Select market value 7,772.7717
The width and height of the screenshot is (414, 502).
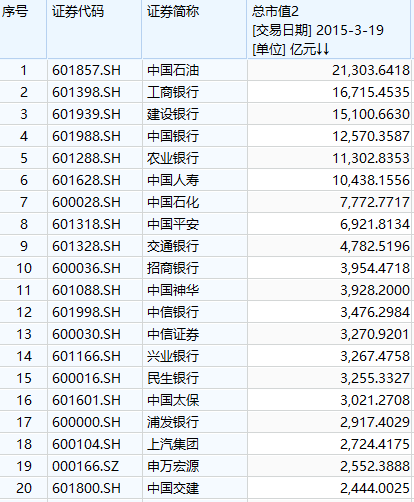click(329, 202)
